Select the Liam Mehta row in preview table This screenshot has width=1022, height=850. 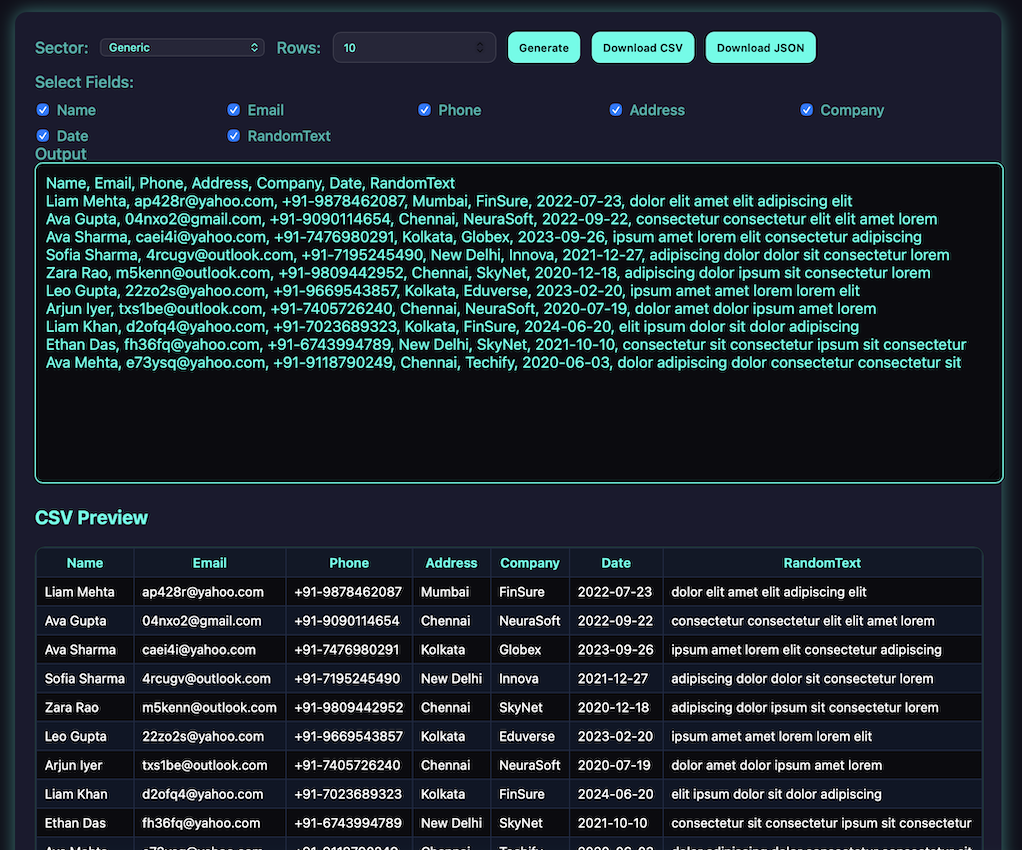[509, 592]
